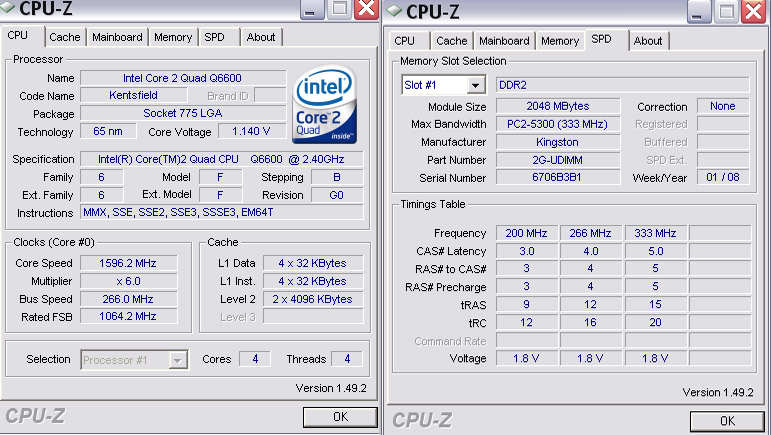771x435 pixels.
Task: Select SPD tab in left CPU-Z window
Action: (x=214, y=37)
